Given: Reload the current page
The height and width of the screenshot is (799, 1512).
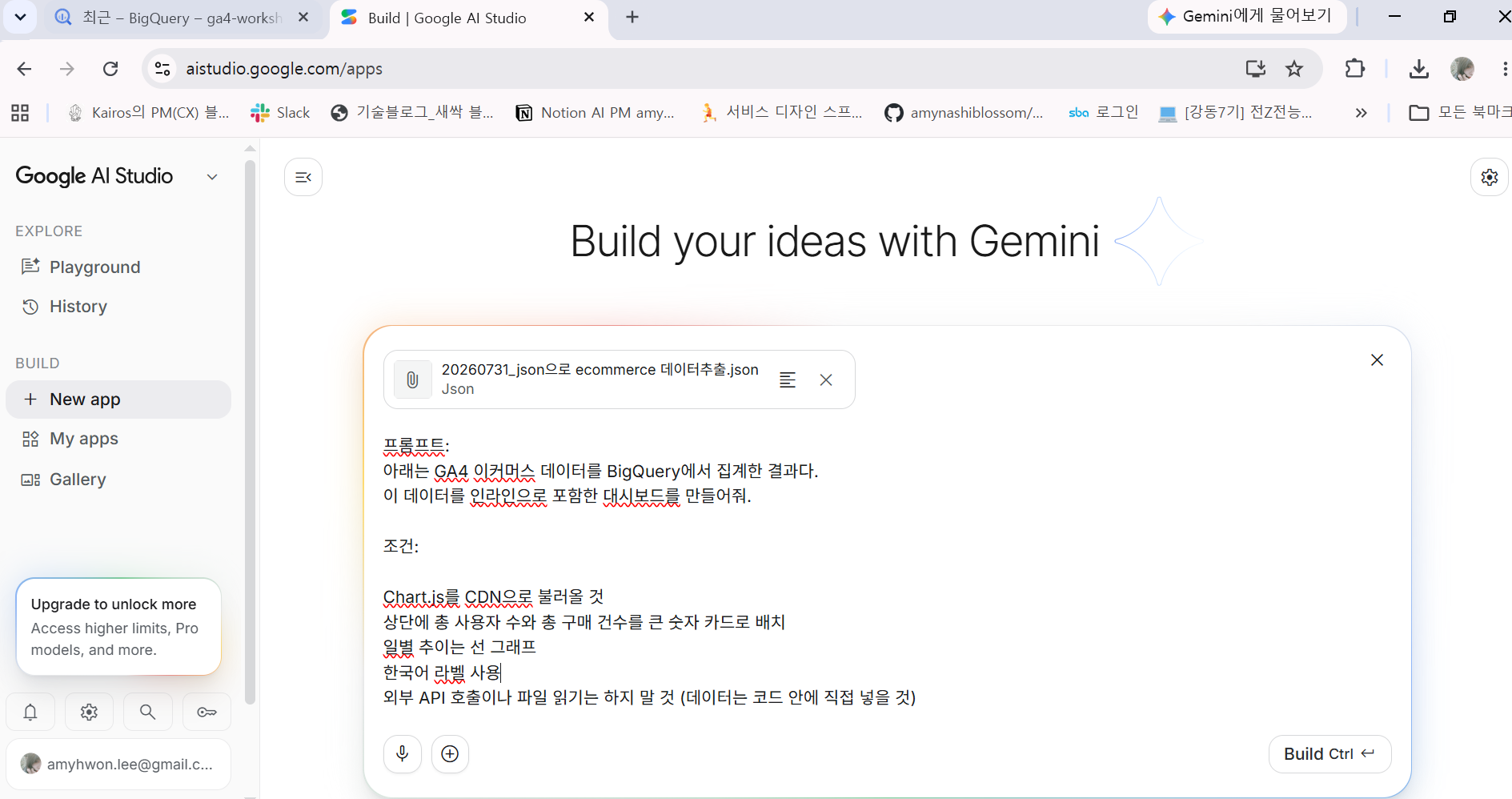Looking at the screenshot, I should pos(110,69).
